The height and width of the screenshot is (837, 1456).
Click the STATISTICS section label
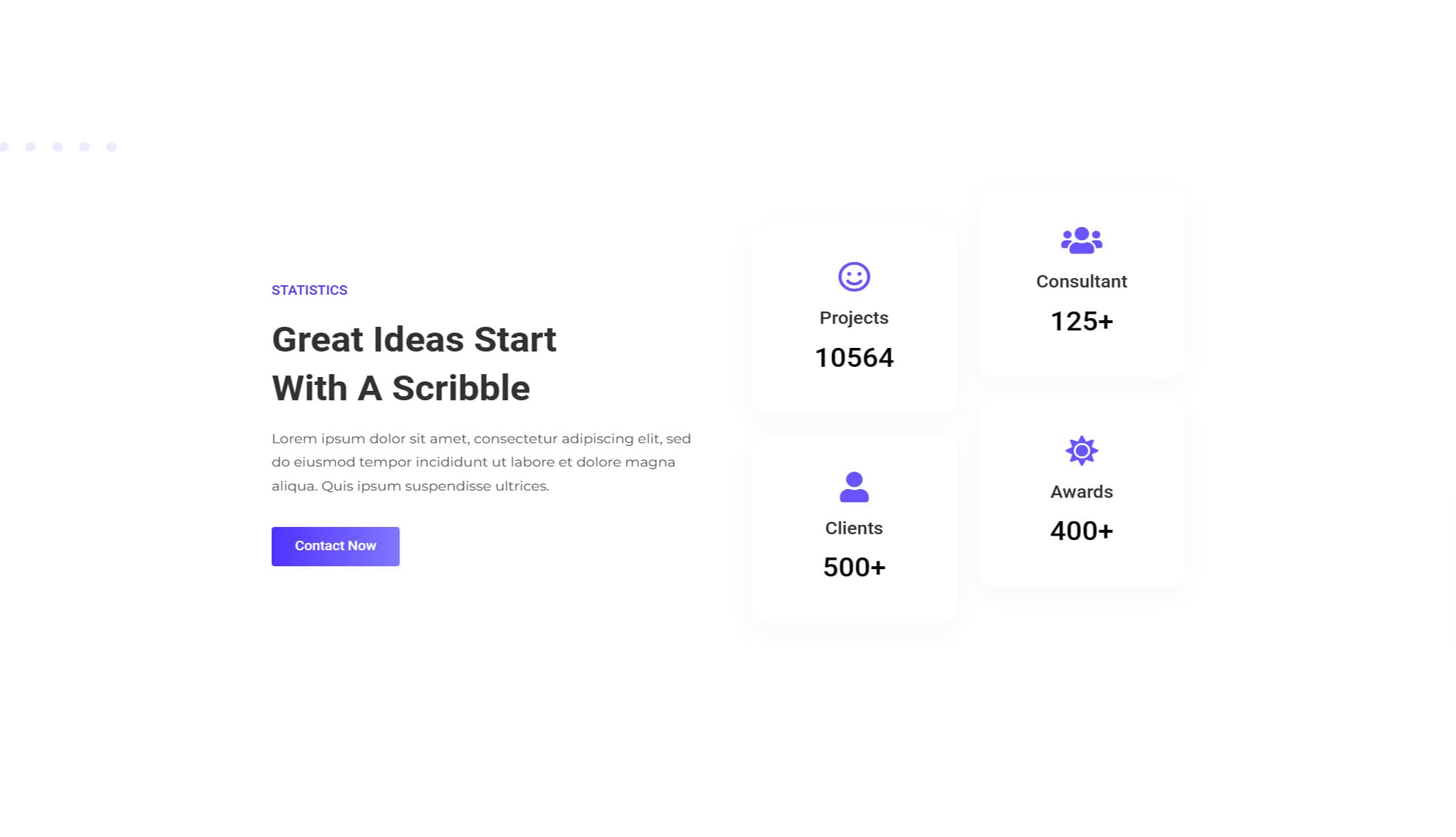tap(309, 290)
